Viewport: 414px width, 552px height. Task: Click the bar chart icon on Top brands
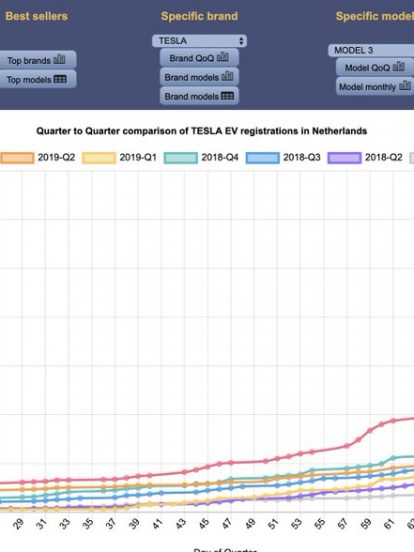[59, 59]
